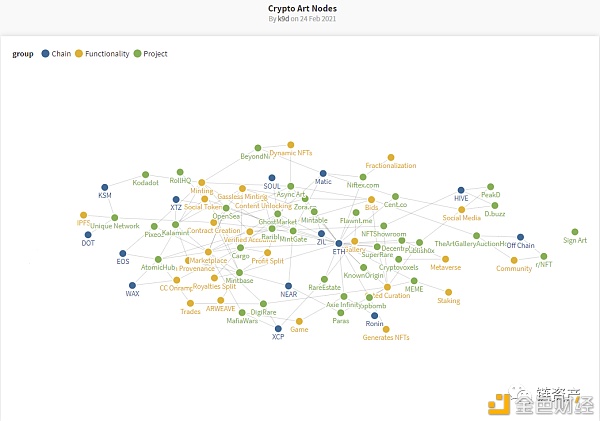The image size is (600, 421).
Task: Open author k9d's profile link
Action: (x=283, y=19)
